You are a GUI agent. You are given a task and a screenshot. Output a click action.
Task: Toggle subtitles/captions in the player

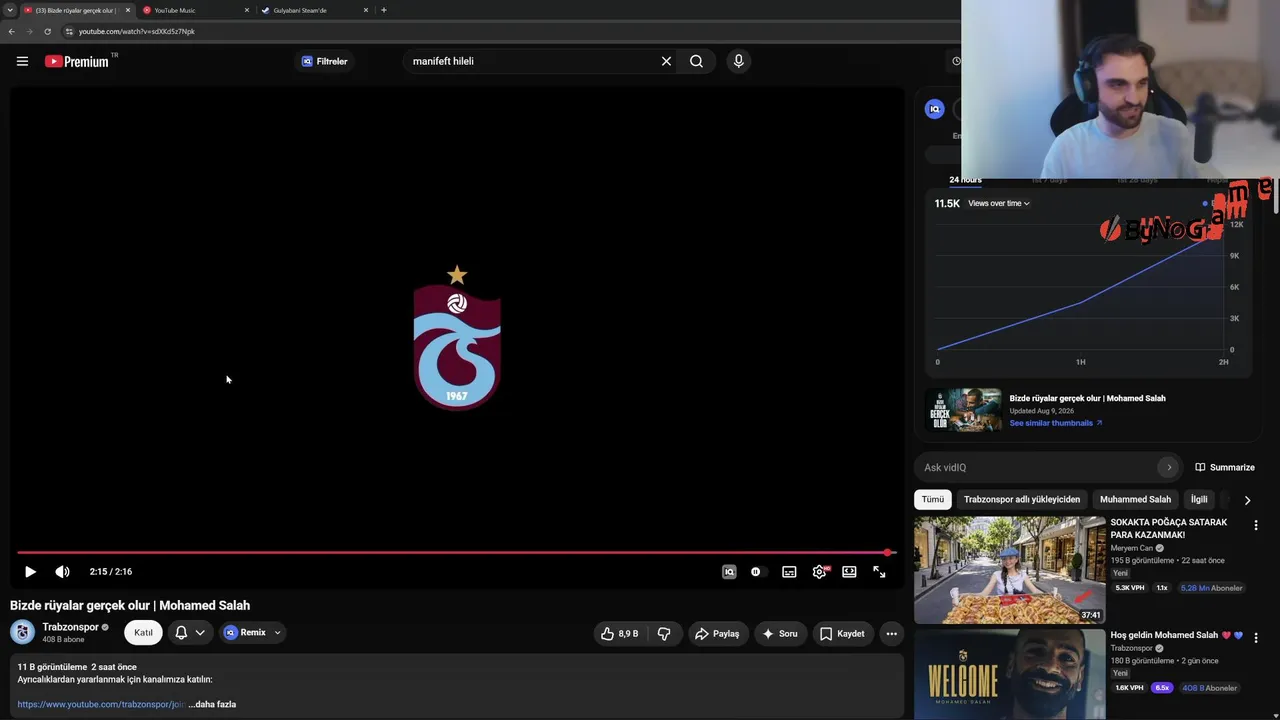789,572
